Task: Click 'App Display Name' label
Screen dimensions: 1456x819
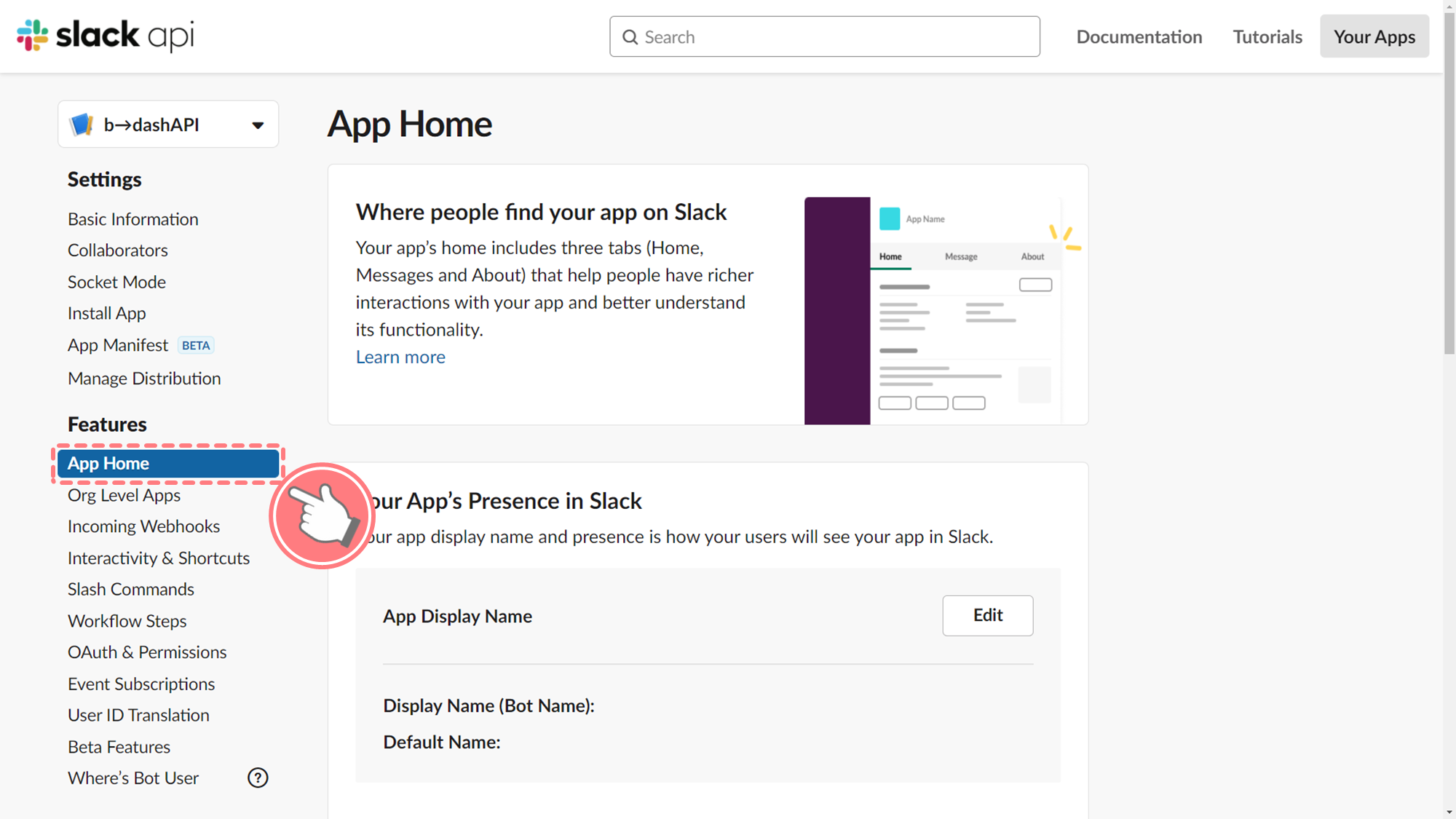Action: tap(458, 616)
